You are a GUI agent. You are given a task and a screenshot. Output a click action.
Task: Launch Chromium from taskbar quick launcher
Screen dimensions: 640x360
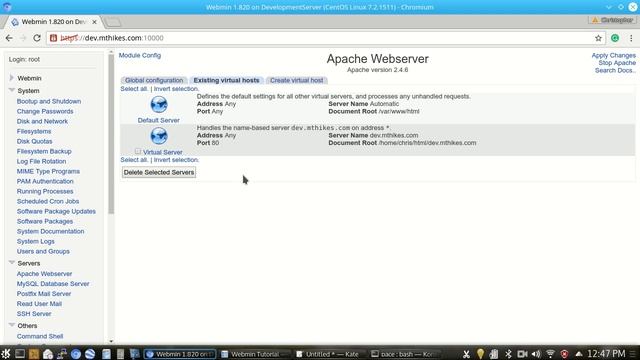tap(76, 354)
